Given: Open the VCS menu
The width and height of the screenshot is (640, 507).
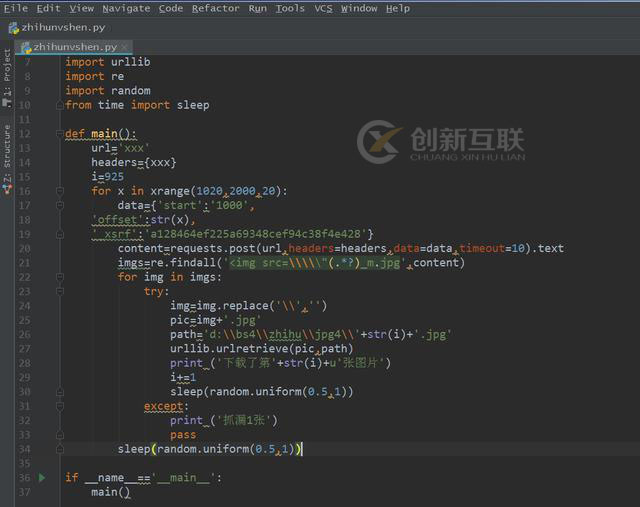Looking at the screenshot, I should (323, 8).
